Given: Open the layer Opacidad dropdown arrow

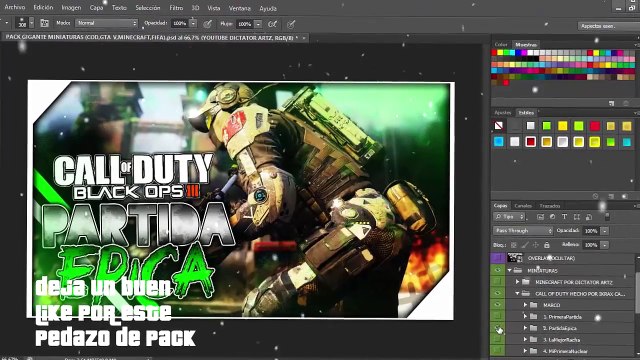Looking at the screenshot, I should [604, 231].
